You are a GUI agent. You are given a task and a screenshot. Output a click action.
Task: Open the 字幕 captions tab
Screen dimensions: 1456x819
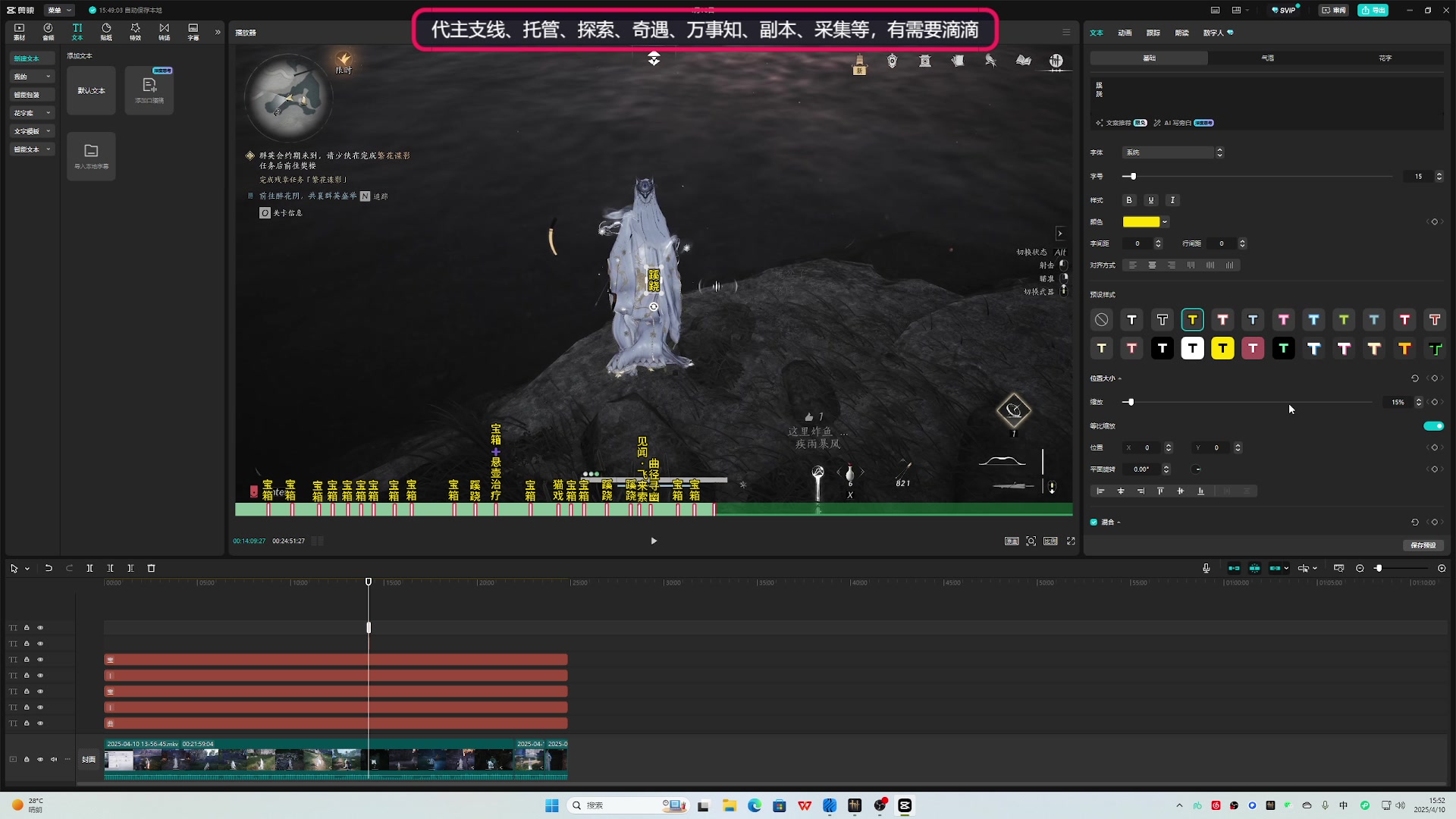(x=193, y=32)
